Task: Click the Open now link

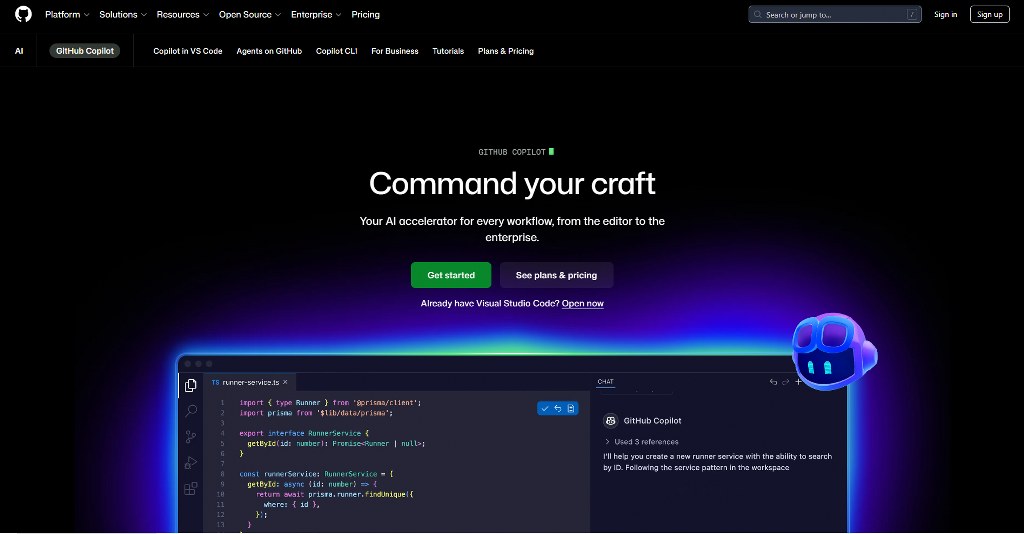Action: (x=583, y=304)
